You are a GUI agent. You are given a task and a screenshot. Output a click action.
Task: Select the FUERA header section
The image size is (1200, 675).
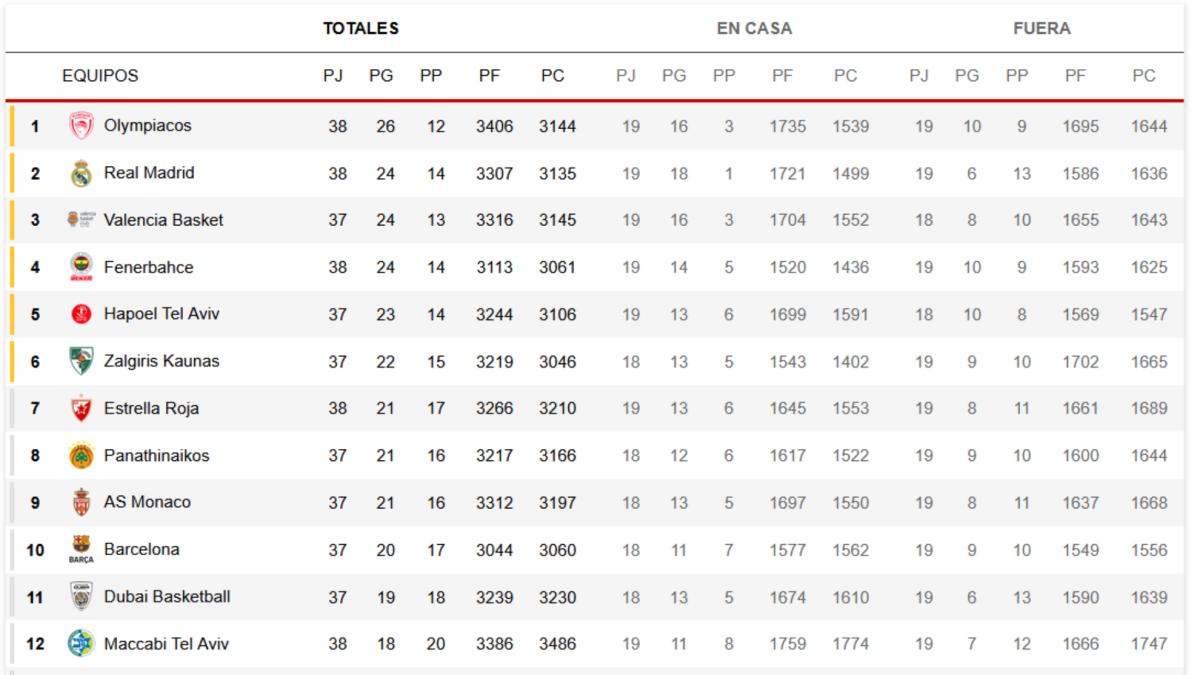click(x=1042, y=29)
